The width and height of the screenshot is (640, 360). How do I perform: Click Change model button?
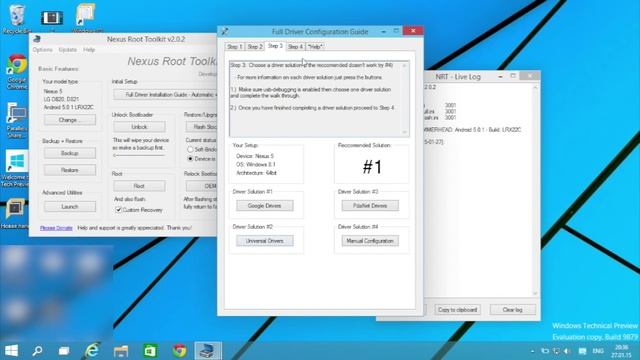click(x=70, y=120)
